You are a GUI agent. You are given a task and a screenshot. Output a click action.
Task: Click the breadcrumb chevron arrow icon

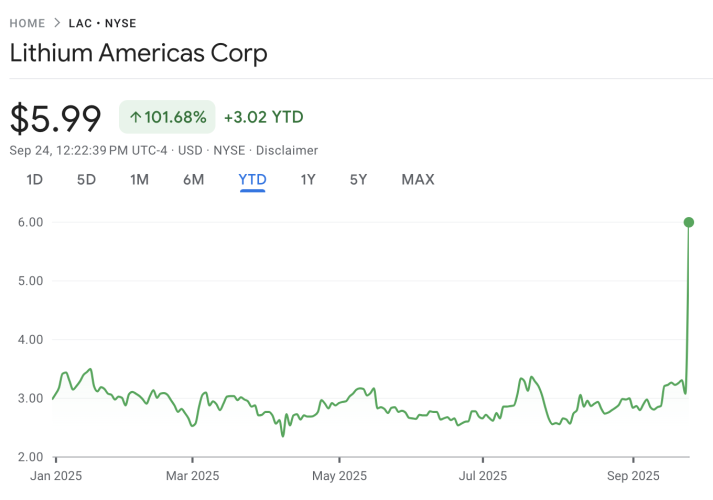coord(58,23)
